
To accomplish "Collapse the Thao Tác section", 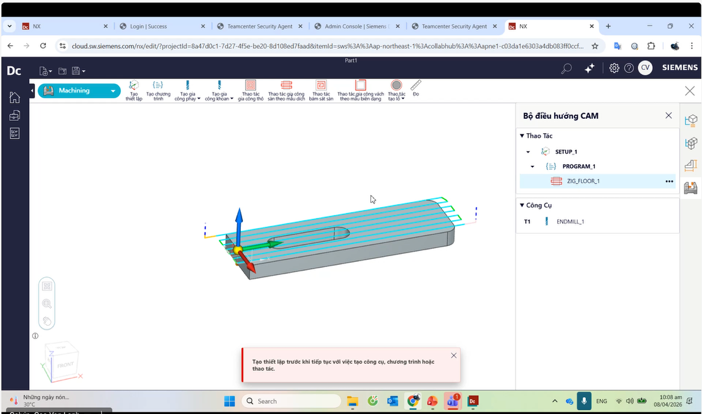I will coord(522,136).
